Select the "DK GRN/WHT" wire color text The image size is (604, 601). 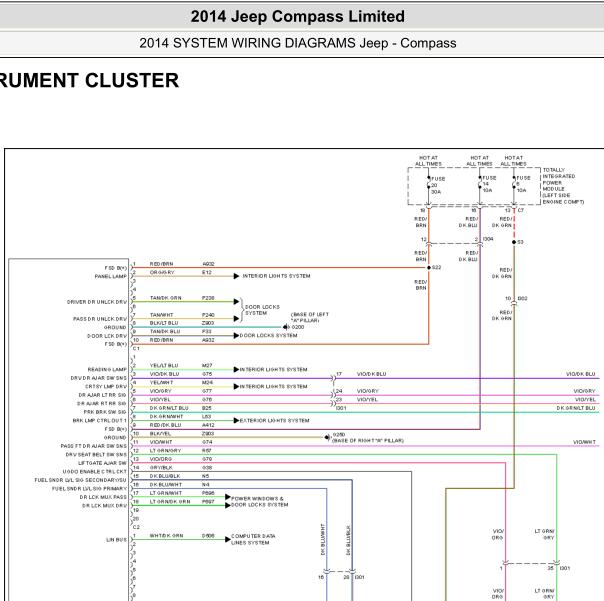coord(166,416)
